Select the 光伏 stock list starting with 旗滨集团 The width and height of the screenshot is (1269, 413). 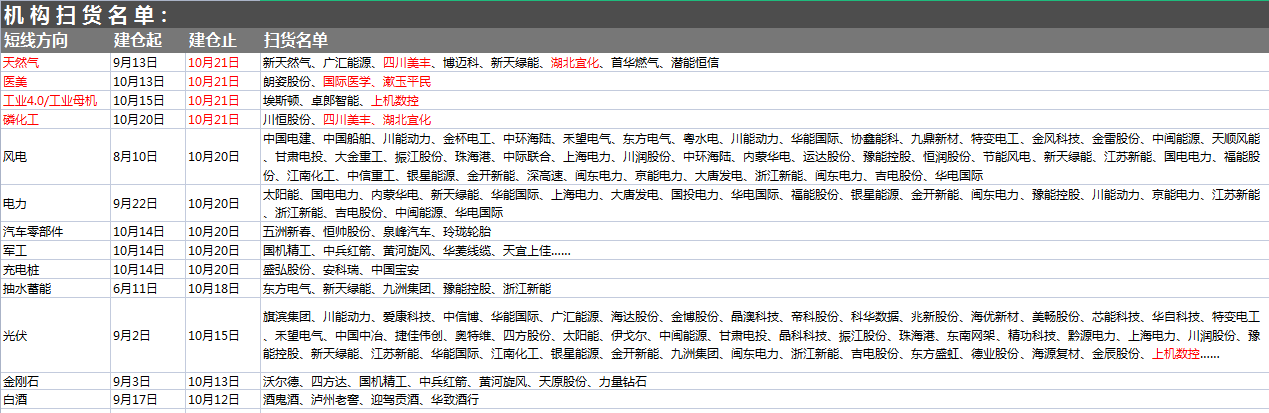tap(764, 335)
